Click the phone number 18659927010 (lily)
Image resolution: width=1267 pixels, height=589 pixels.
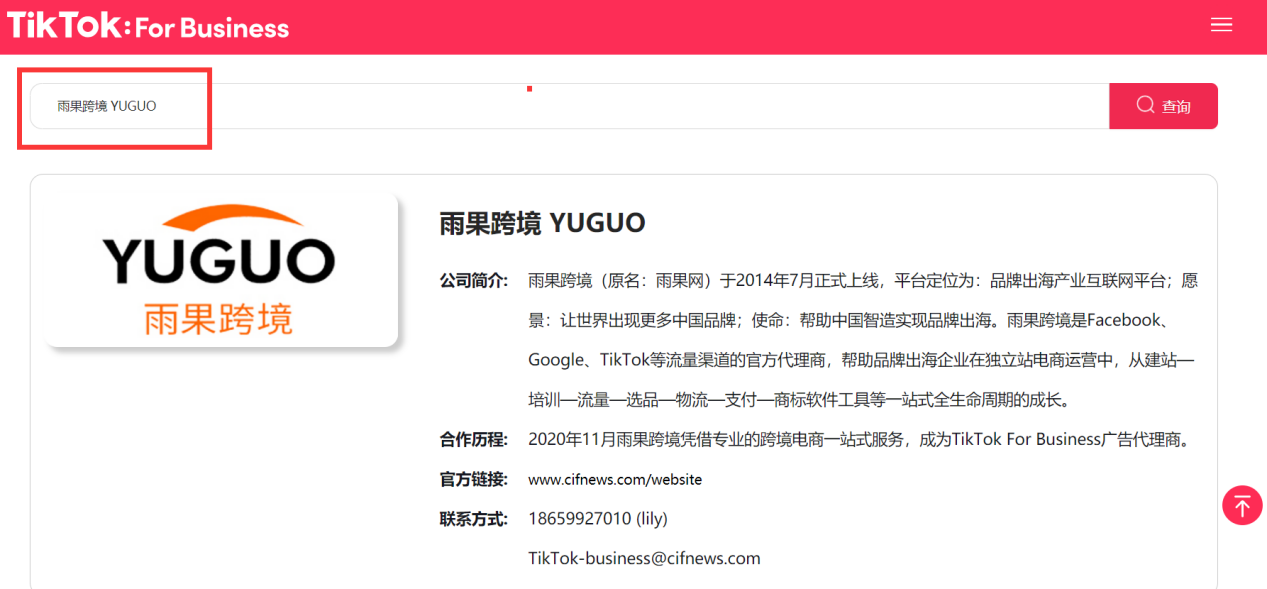pos(597,518)
